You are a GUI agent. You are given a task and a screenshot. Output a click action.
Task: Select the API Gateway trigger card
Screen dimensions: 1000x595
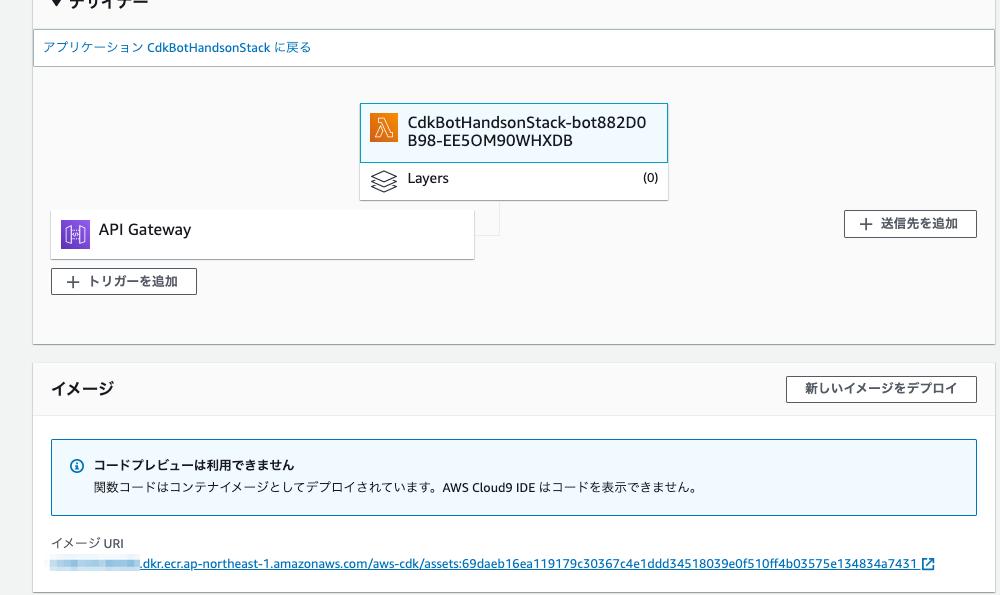click(x=262, y=234)
